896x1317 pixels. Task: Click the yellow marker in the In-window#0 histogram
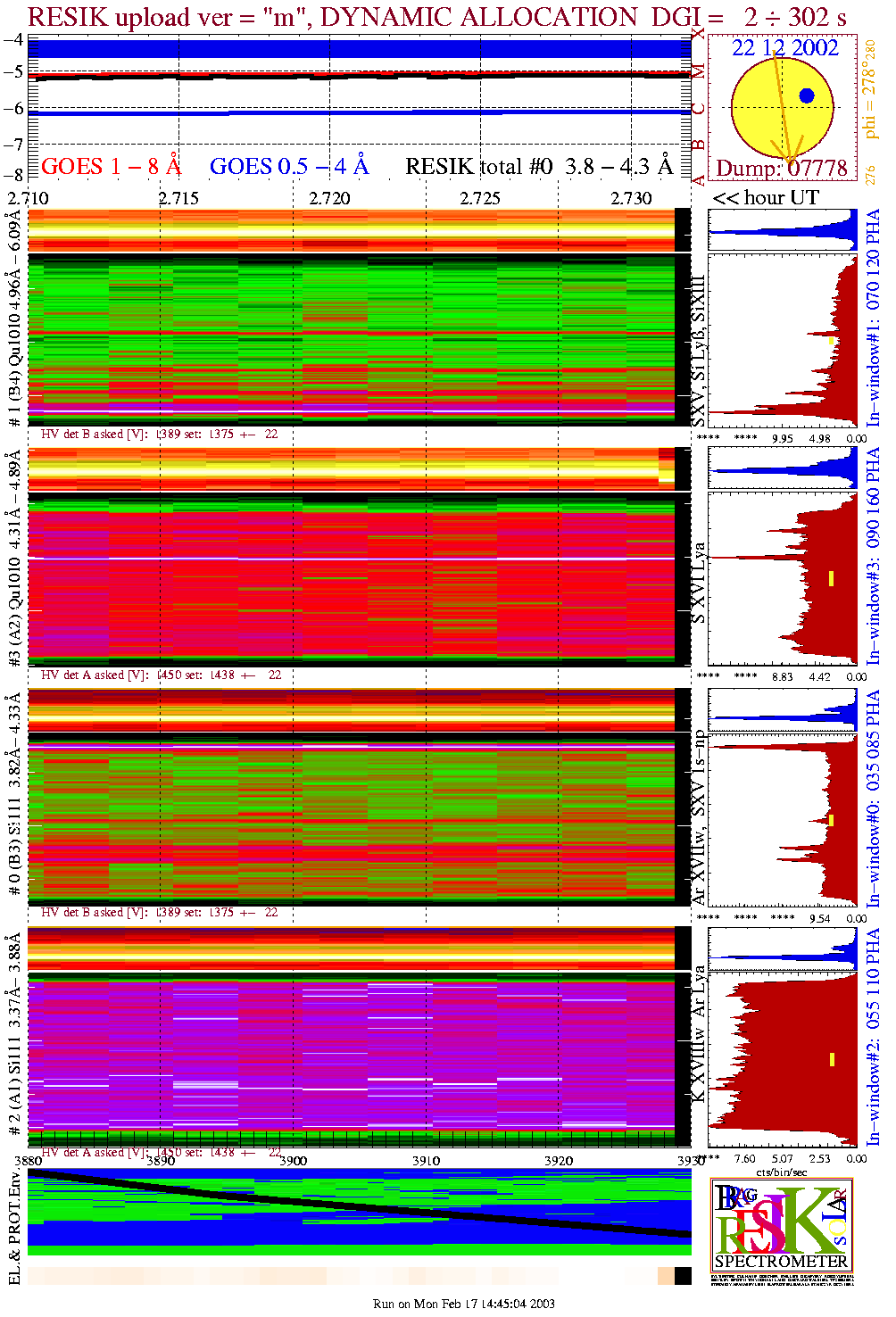pos(831,819)
